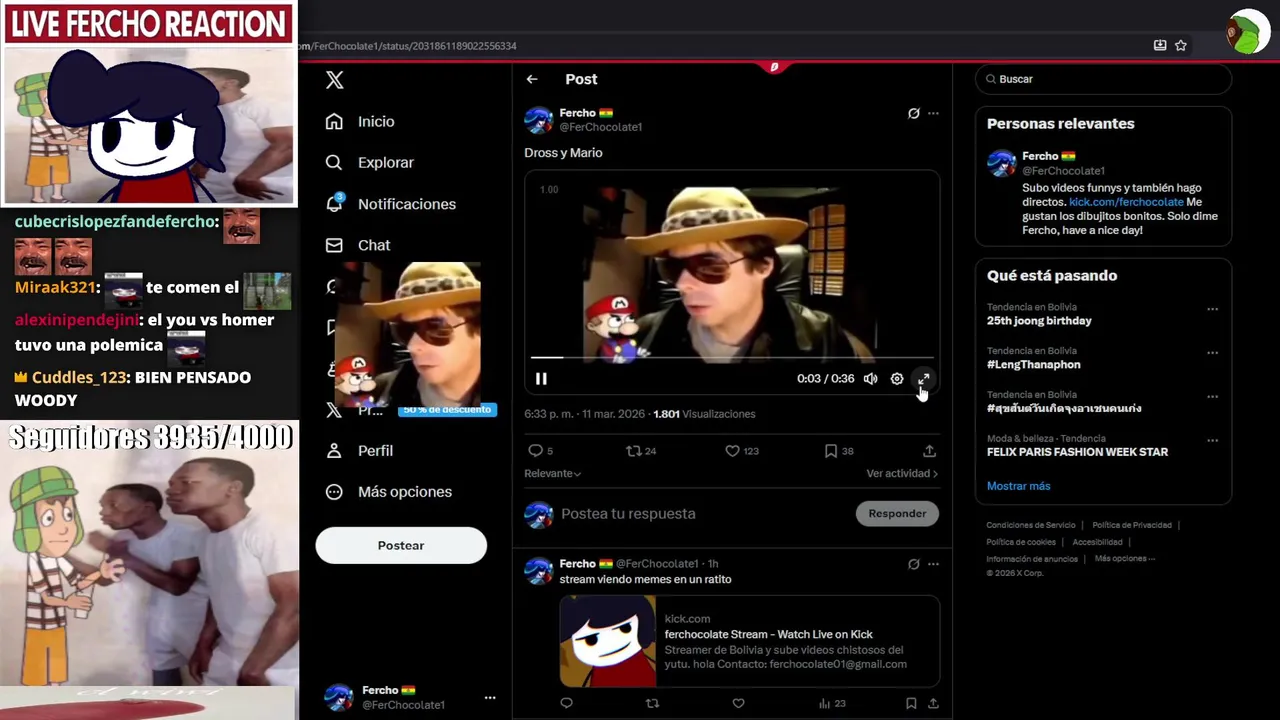The image size is (1280, 720).
Task: Open Fercho profile in Personas relevantes
Action: 1048,157
